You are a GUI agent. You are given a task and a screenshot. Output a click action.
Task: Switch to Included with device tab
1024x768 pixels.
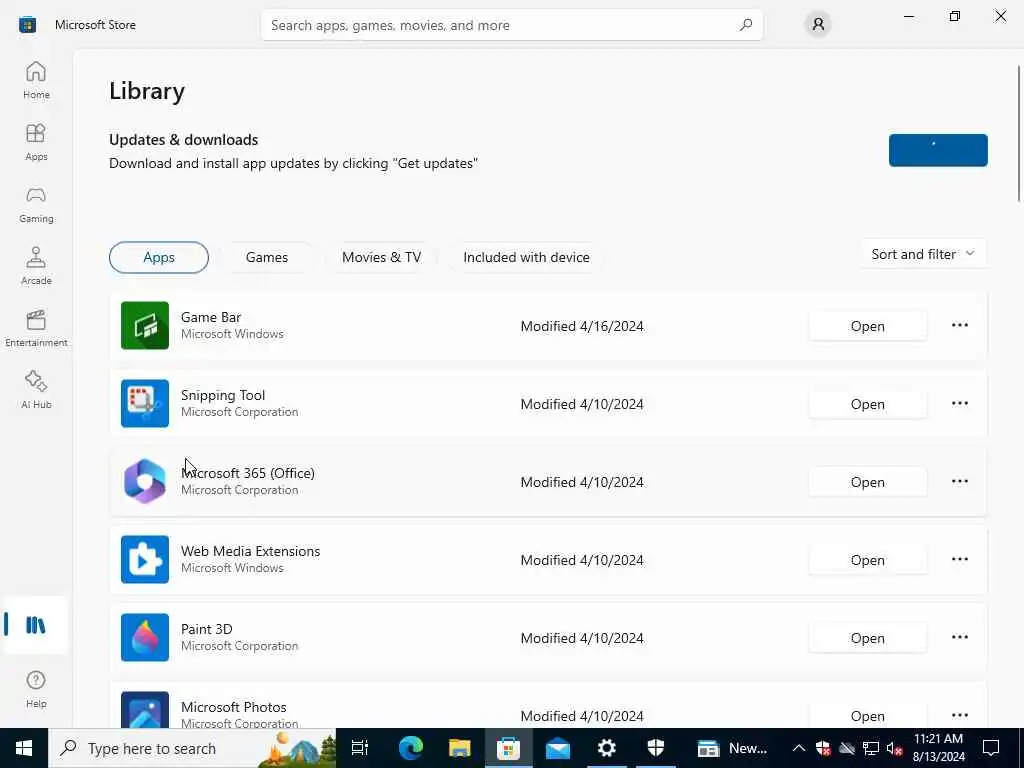click(x=526, y=257)
